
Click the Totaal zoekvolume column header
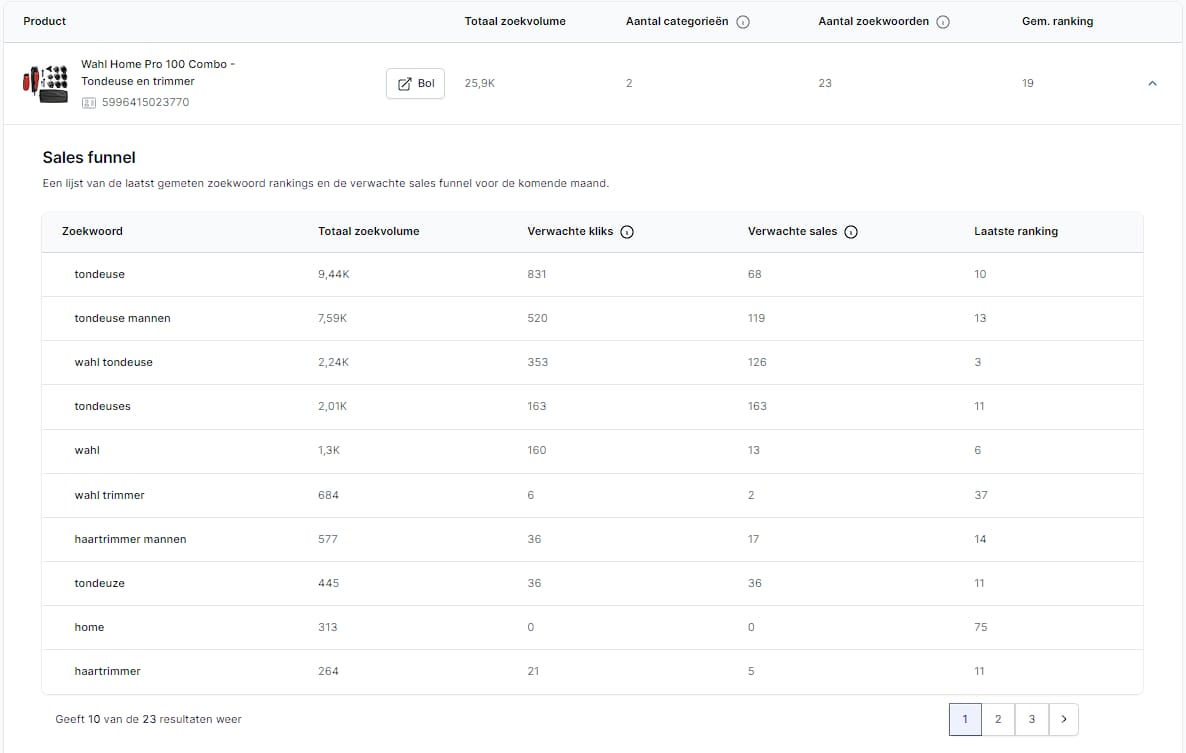(368, 231)
